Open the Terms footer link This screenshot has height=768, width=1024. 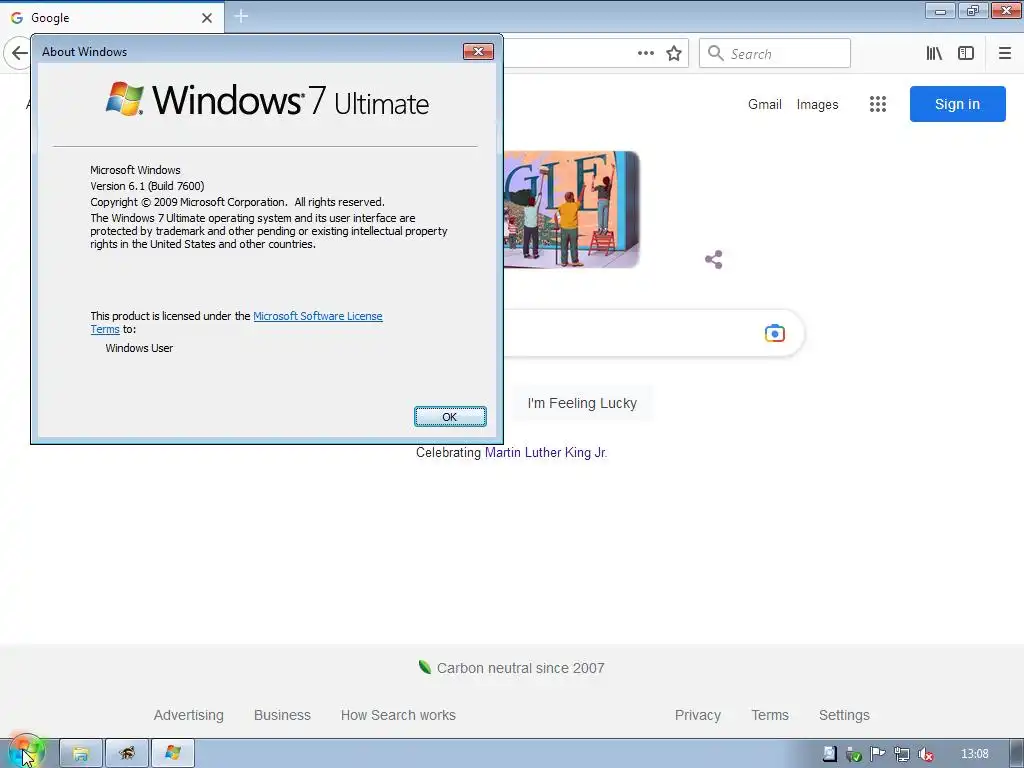coord(770,715)
